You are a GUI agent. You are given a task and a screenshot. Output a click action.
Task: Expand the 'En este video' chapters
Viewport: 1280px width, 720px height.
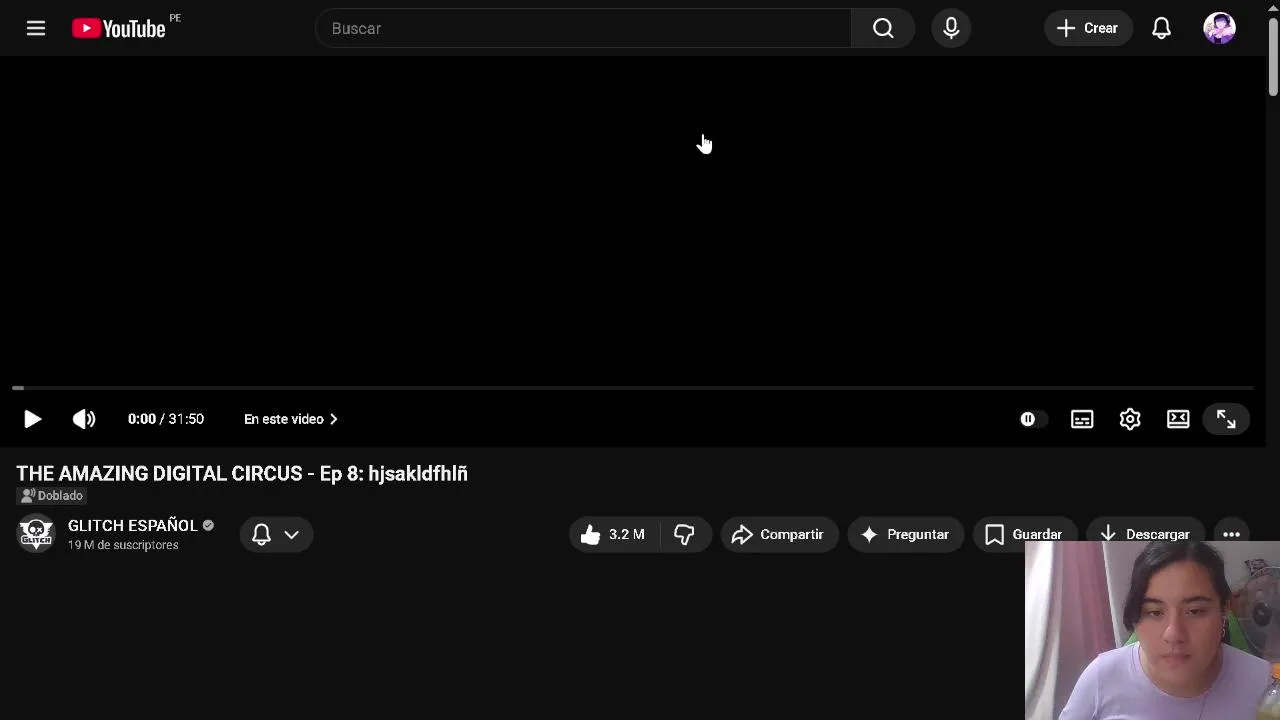point(291,419)
